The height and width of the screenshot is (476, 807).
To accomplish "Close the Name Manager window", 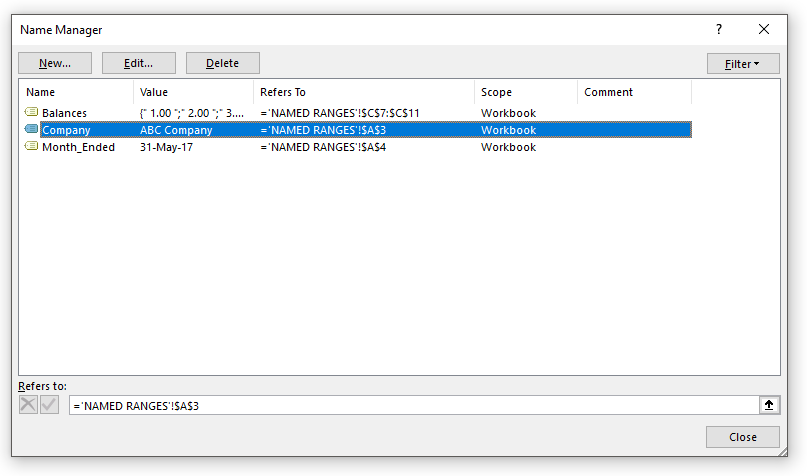I will [764, 29].
